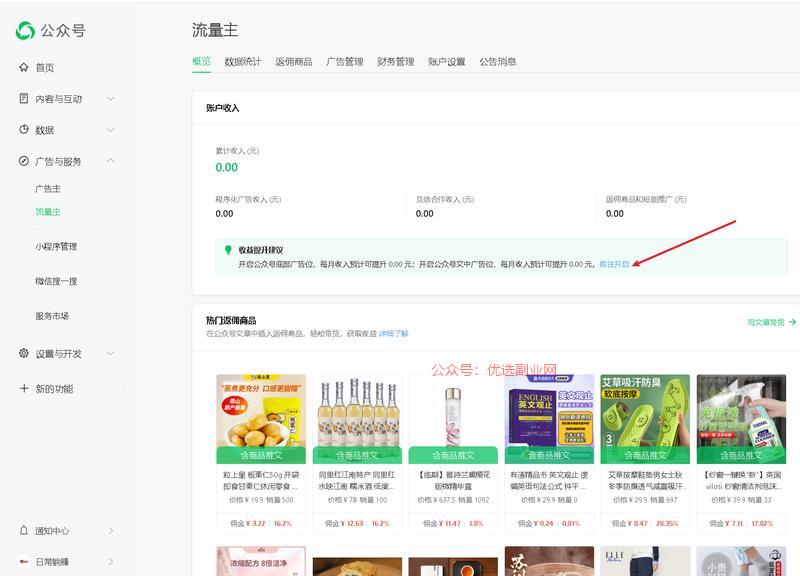Viewport: 800px width, 576px height.
Task: Open 微信搜一搜 in the sidebar
Action: (x=56, y=281)
